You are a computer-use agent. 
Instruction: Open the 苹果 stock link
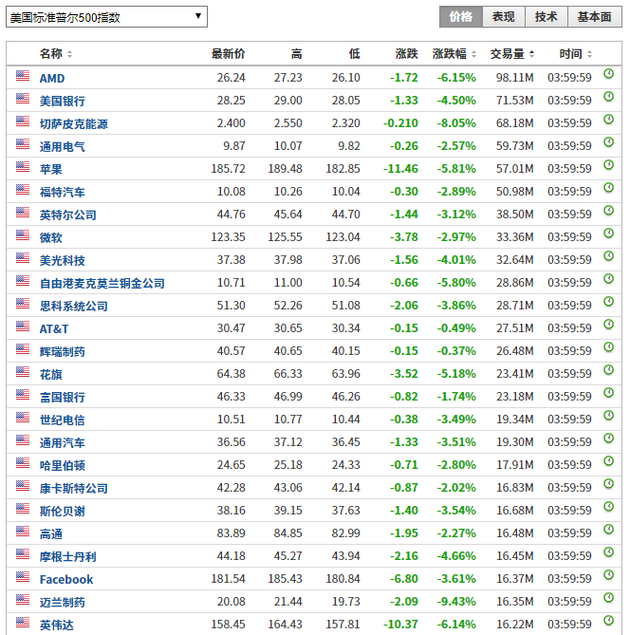51,169
